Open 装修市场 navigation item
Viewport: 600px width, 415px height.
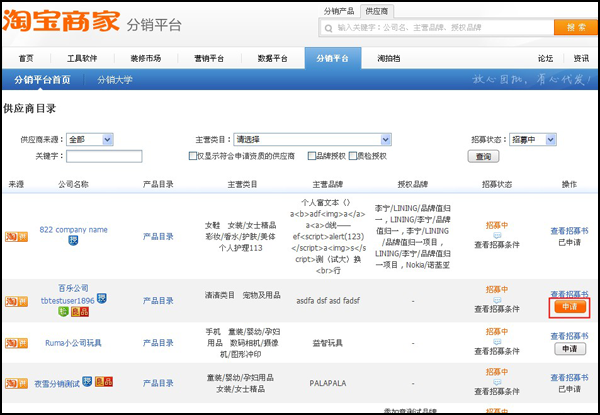click(x=146, y=59)
